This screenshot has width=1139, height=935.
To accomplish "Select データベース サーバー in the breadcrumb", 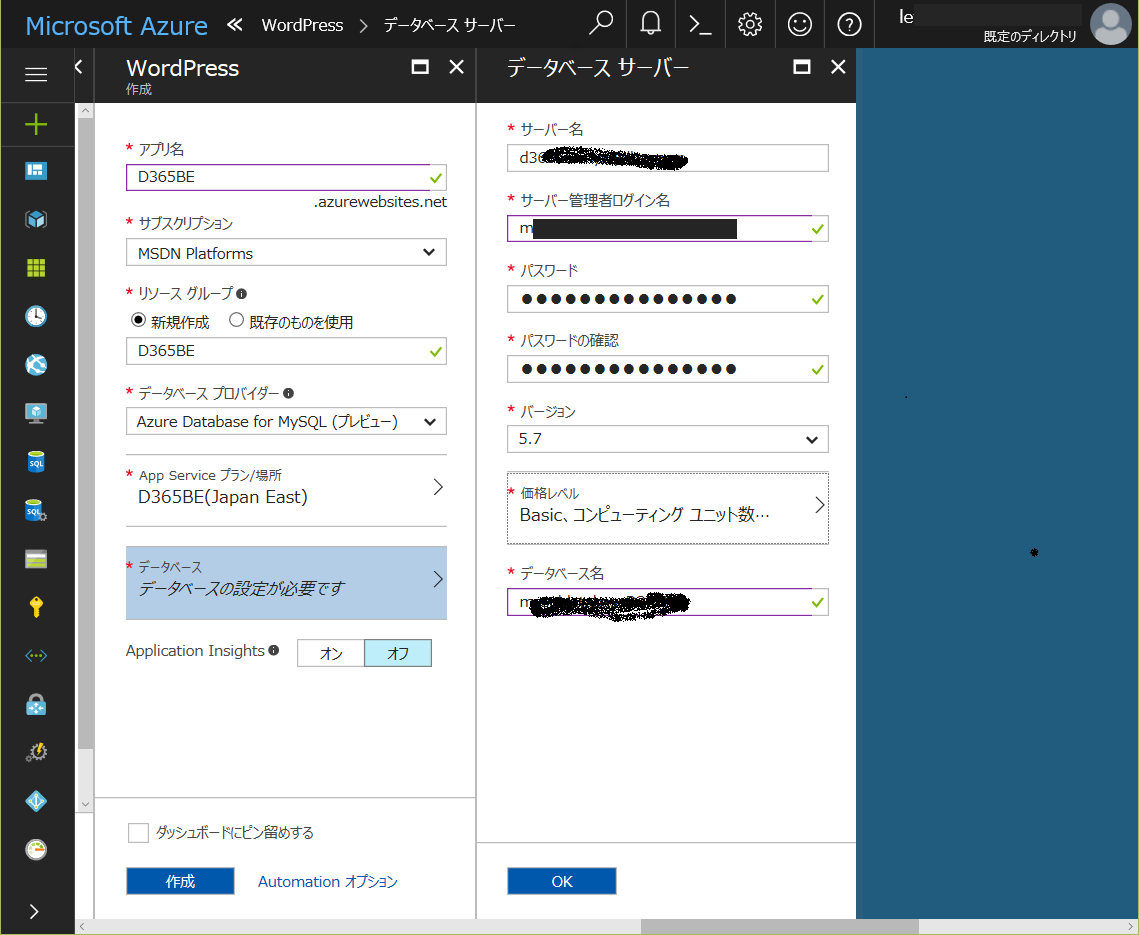I will 450,25.
